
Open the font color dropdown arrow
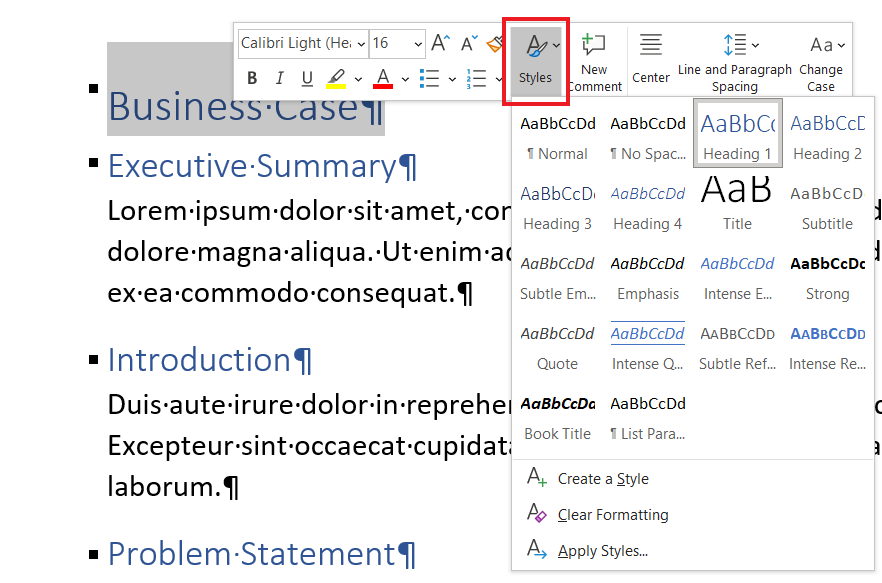click(405, 78)
